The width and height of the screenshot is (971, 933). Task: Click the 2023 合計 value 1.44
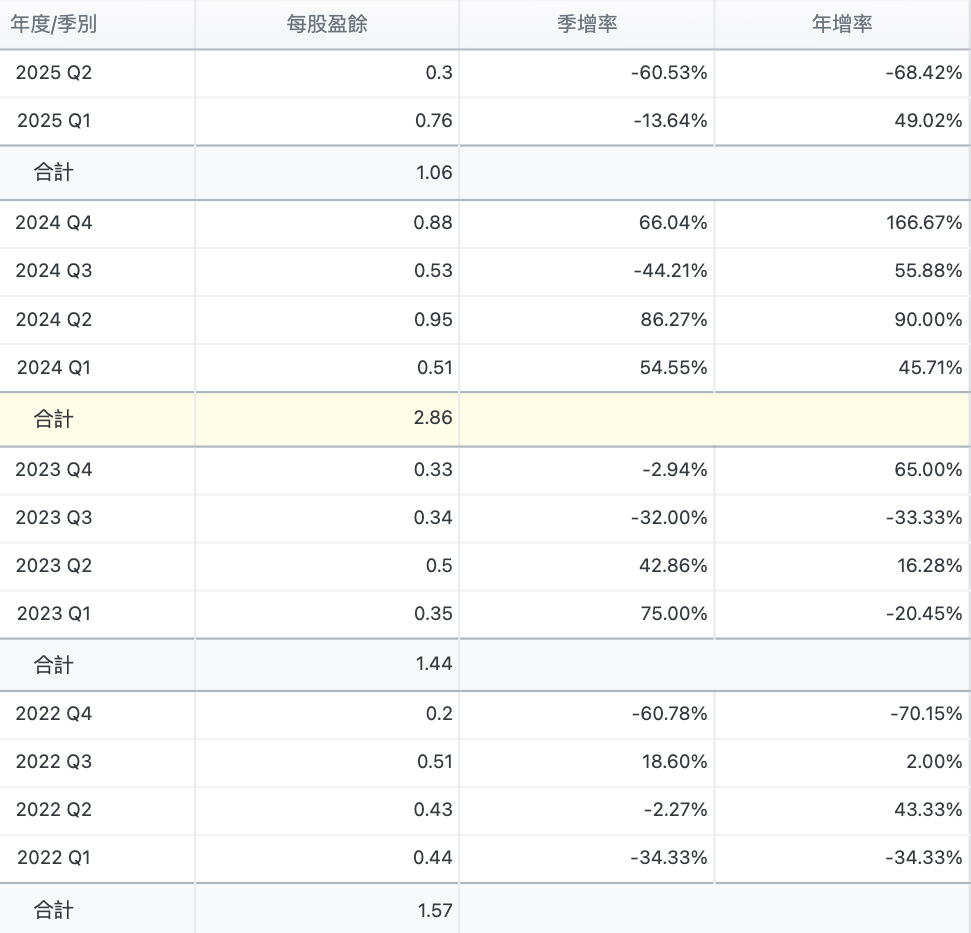coord(433,664)
